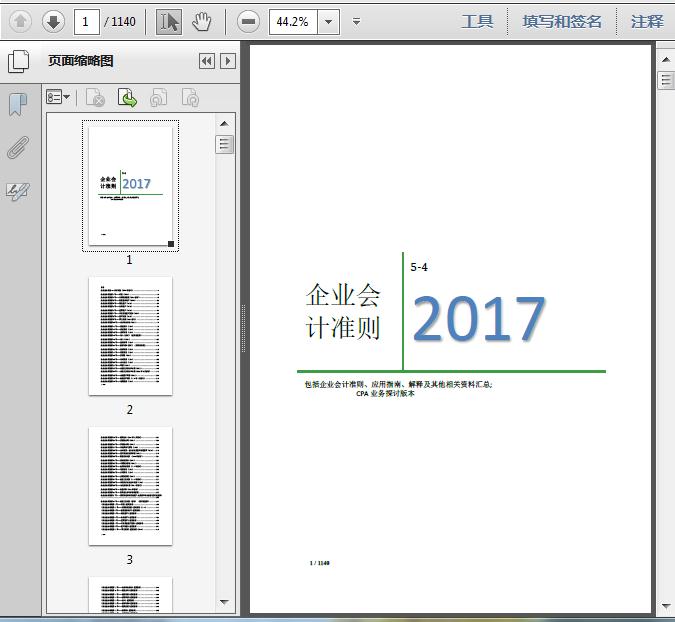Click document view scroll down arrow
This screenshot has height=622, width=675.
click(666, 606)
